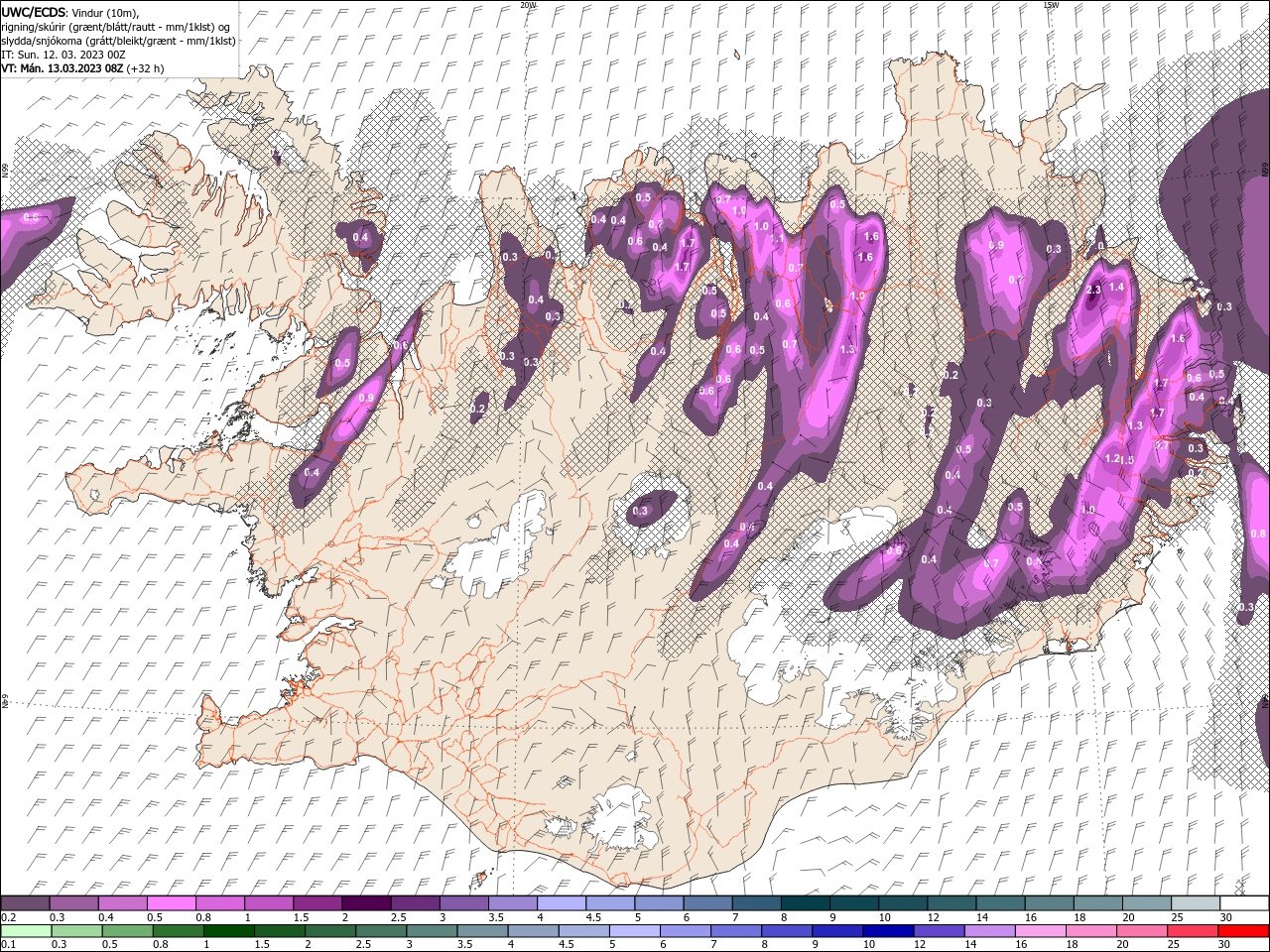
Task: Click the '15W' longitude label
Action: [1051, 5]
